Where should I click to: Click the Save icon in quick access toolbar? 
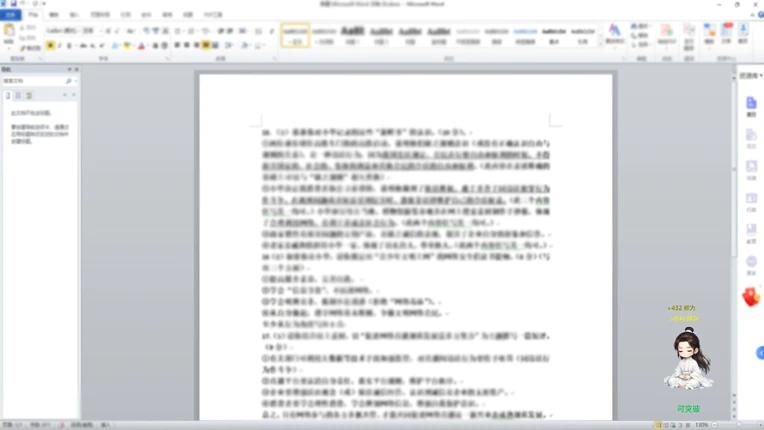pos(14,3)
